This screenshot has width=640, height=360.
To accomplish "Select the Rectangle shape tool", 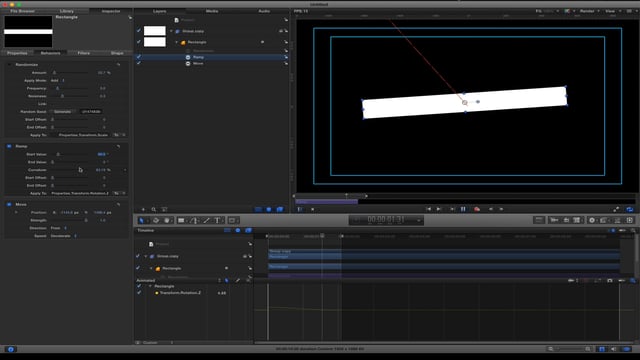I will pyautogui.click(x=181, y=220).
